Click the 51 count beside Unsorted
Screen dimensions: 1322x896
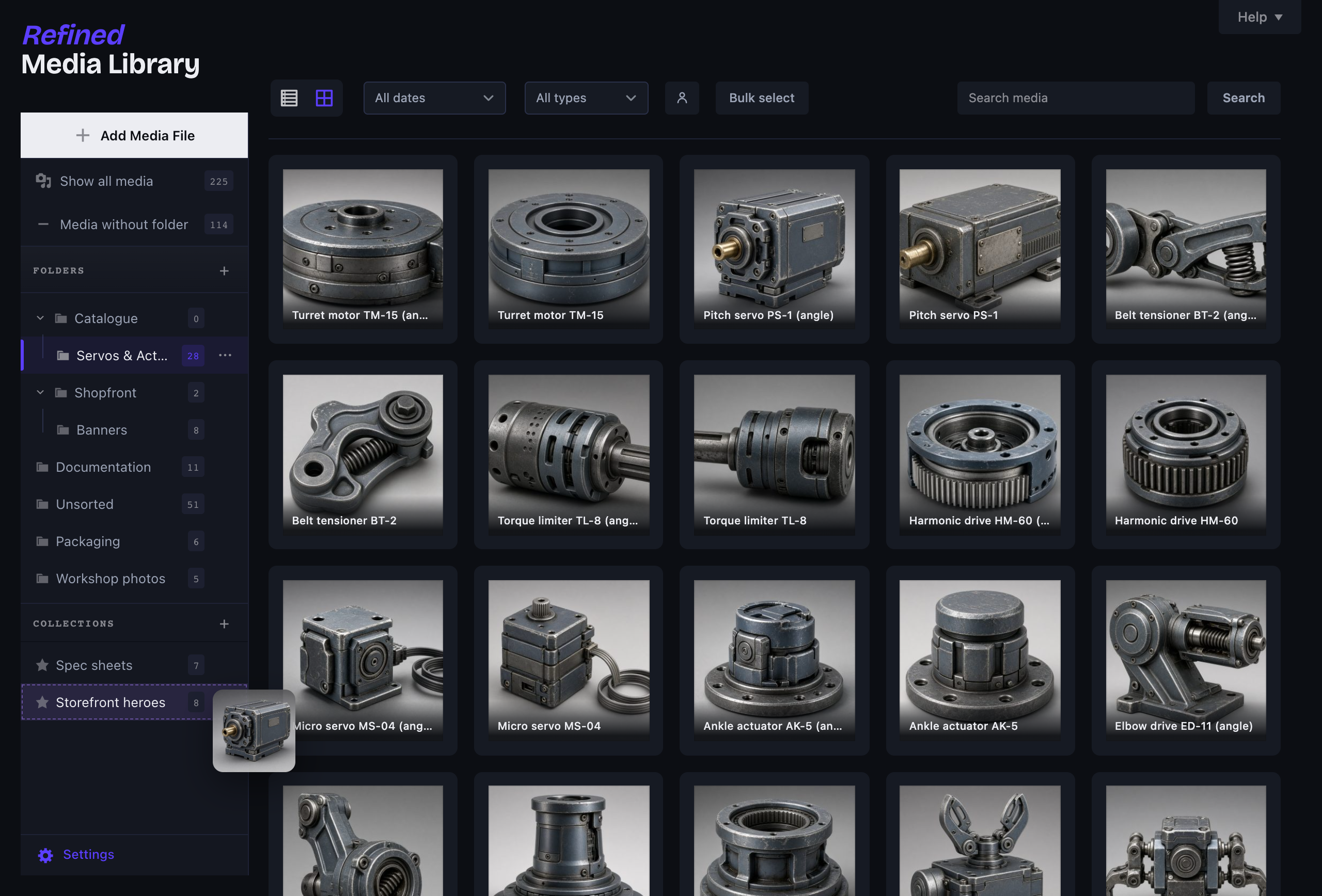click(193, 504)
